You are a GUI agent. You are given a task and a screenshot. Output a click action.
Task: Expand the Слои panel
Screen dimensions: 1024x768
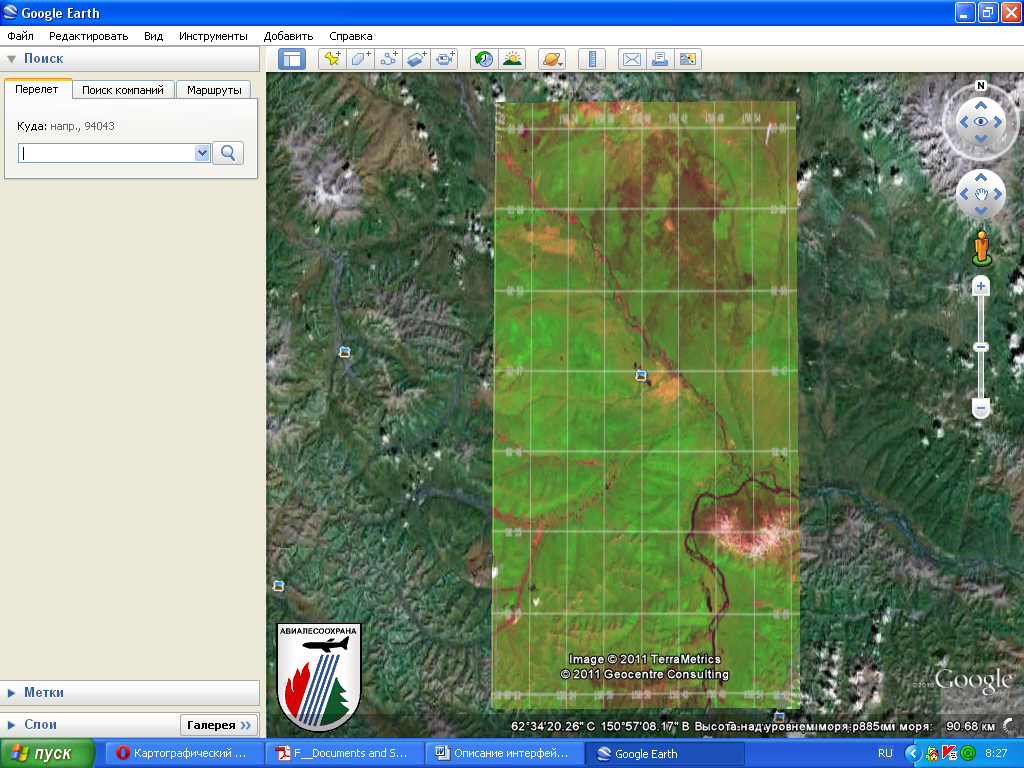(x=12, y=724)
